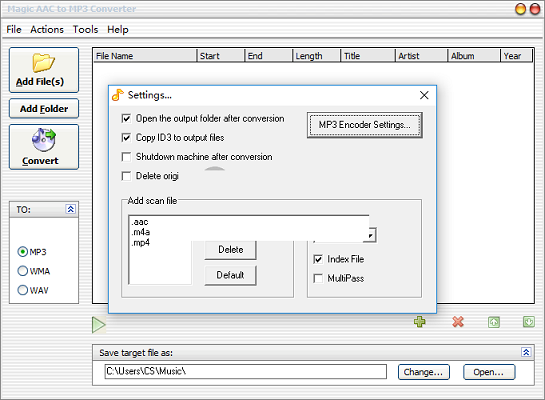Click the Delete button in scan file group
545x400 pixels.
230,250
